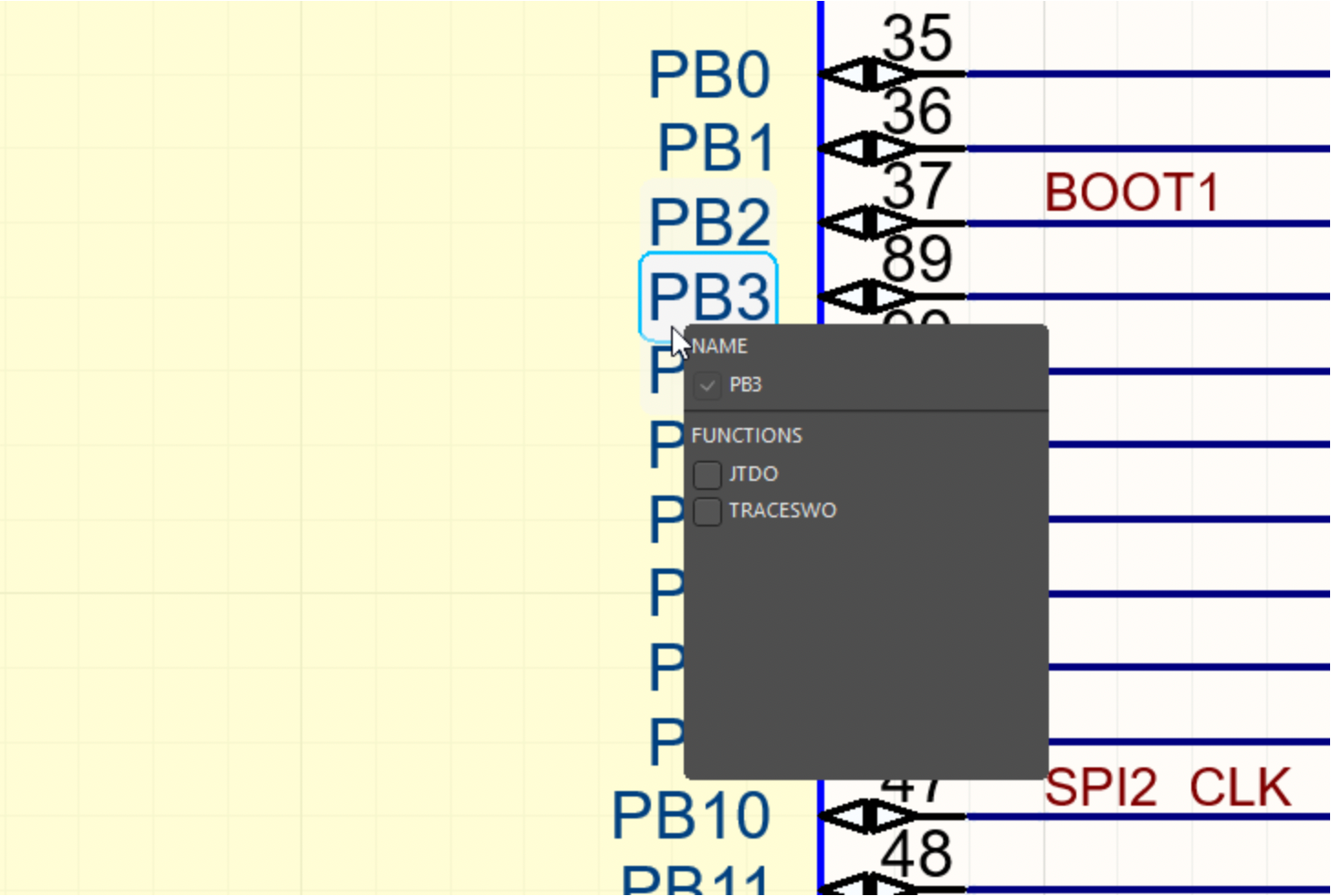Image resolution: width=1331 pixels, height=896 pixels.
Task: Click the bidirectional pin arrow of PB1
Action: click(867, 149)
